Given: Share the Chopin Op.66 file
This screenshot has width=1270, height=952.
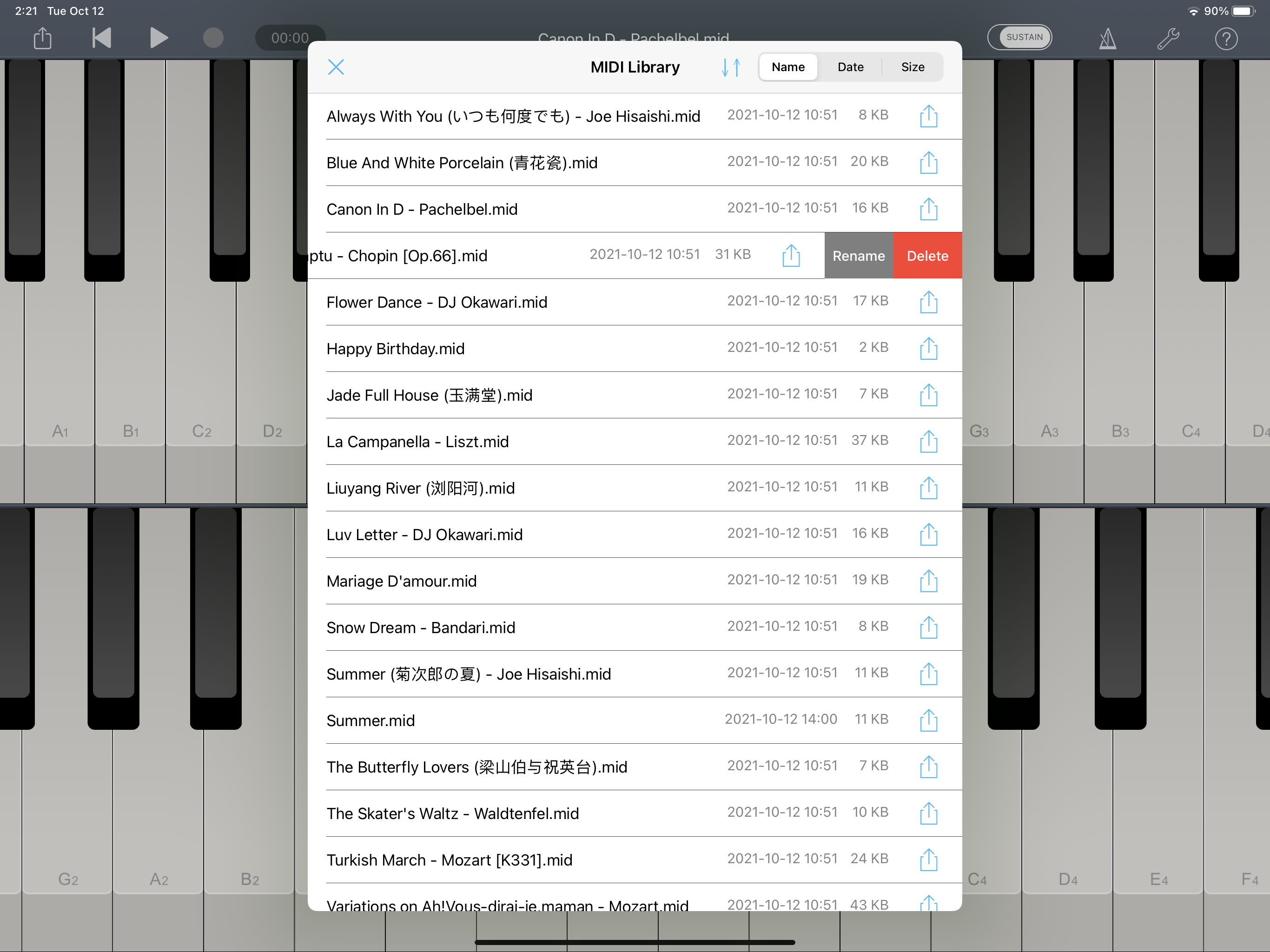Looking at the screenshot, I should tap(791, 256).
